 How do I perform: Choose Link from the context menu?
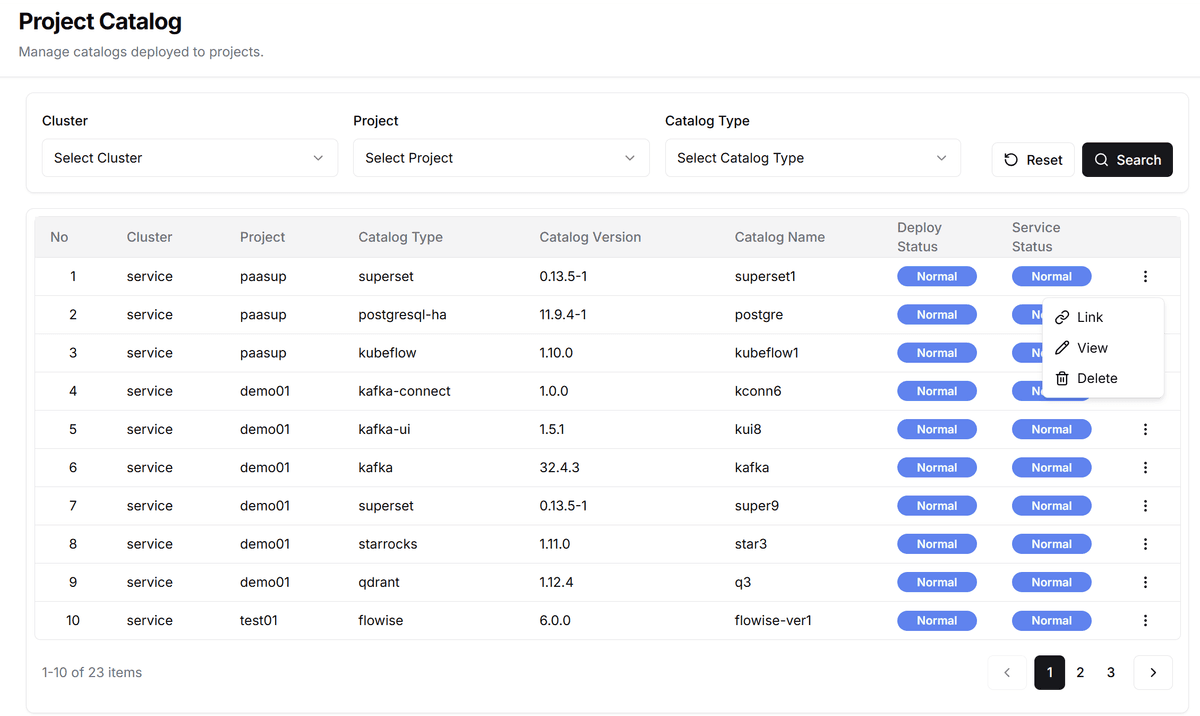point(1089,317)
